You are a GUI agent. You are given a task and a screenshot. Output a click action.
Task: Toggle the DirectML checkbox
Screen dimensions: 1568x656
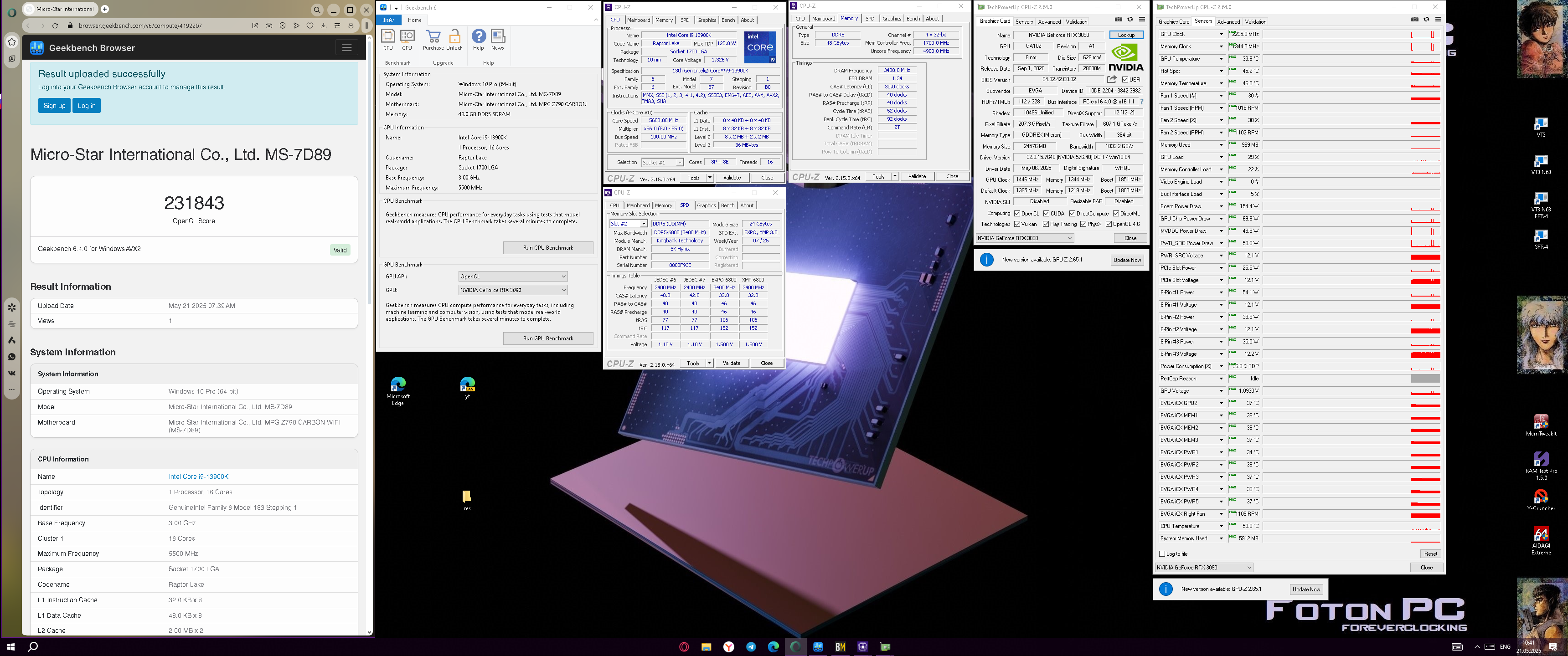pyautogui.click(x=1116, y=214)
